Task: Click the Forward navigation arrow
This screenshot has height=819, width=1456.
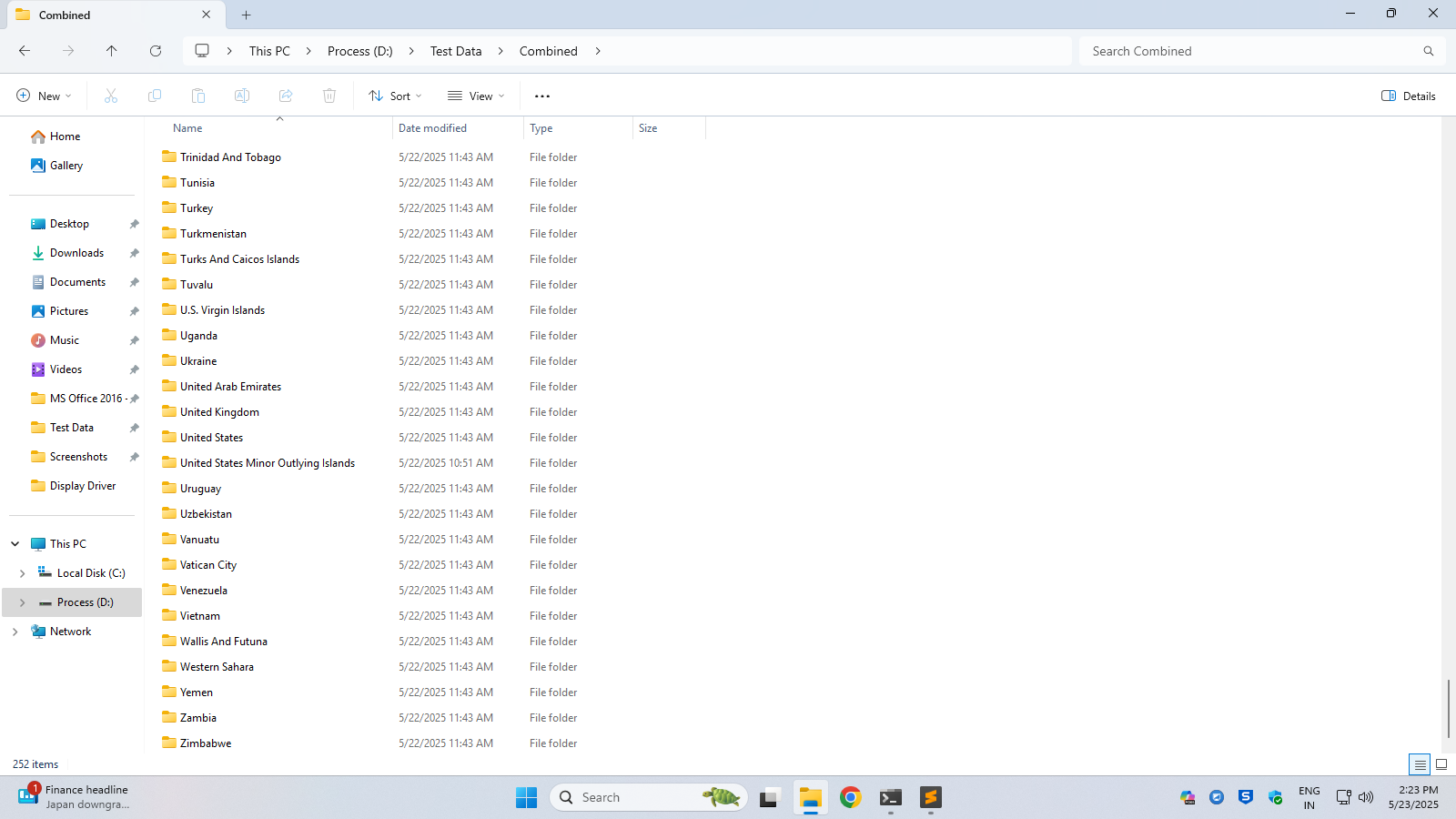Action: pyautogui.click(x=68, y=51)
